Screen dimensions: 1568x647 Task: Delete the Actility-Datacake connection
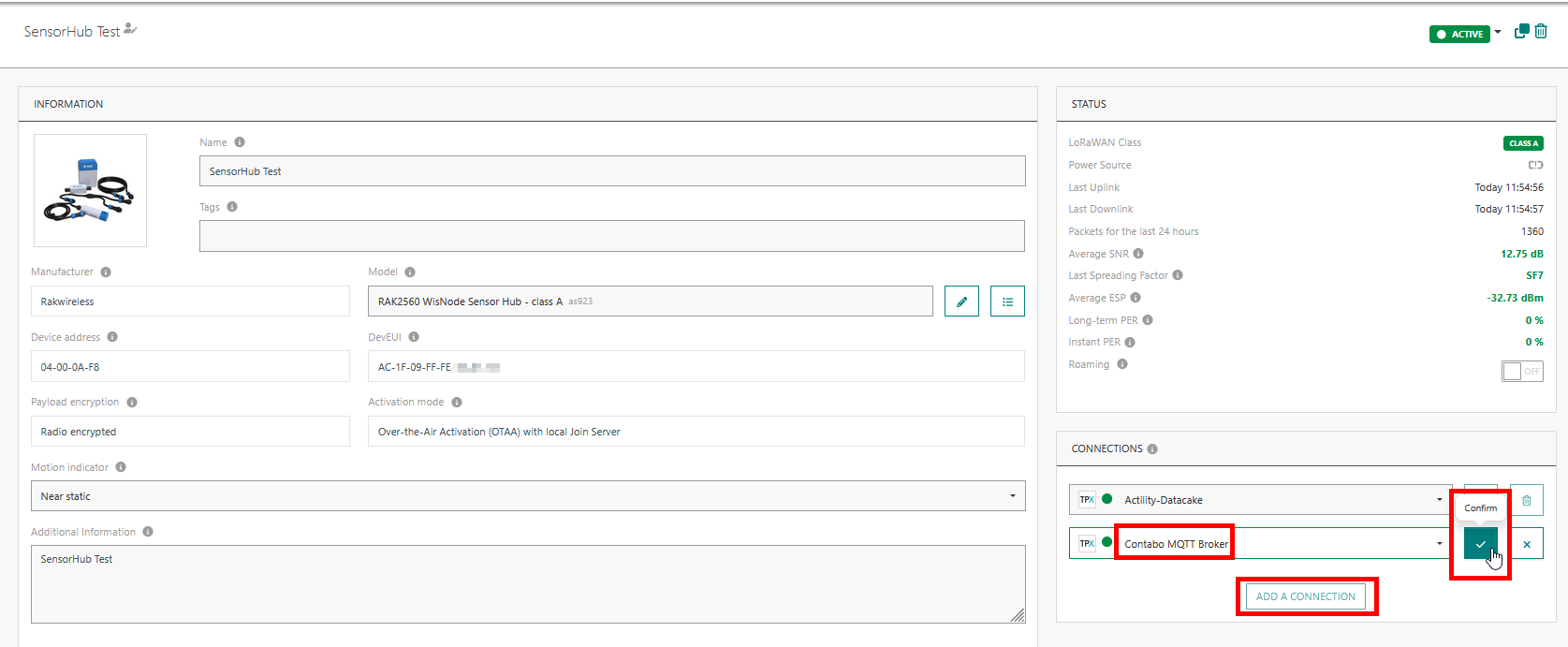(1527, 500)
